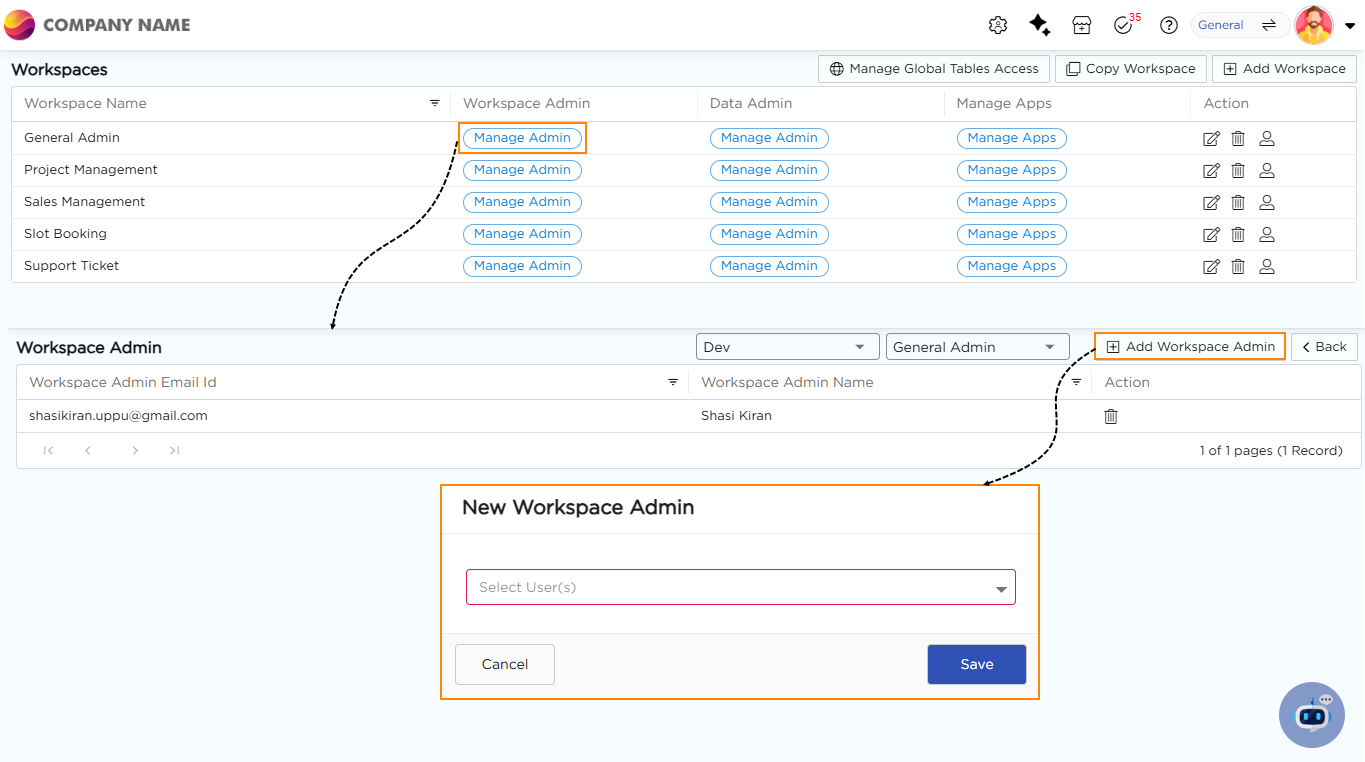Expand the General Admin workspace dropdown
The width and height of the screenshot is (1365, 762).
[x=977, y=347]
